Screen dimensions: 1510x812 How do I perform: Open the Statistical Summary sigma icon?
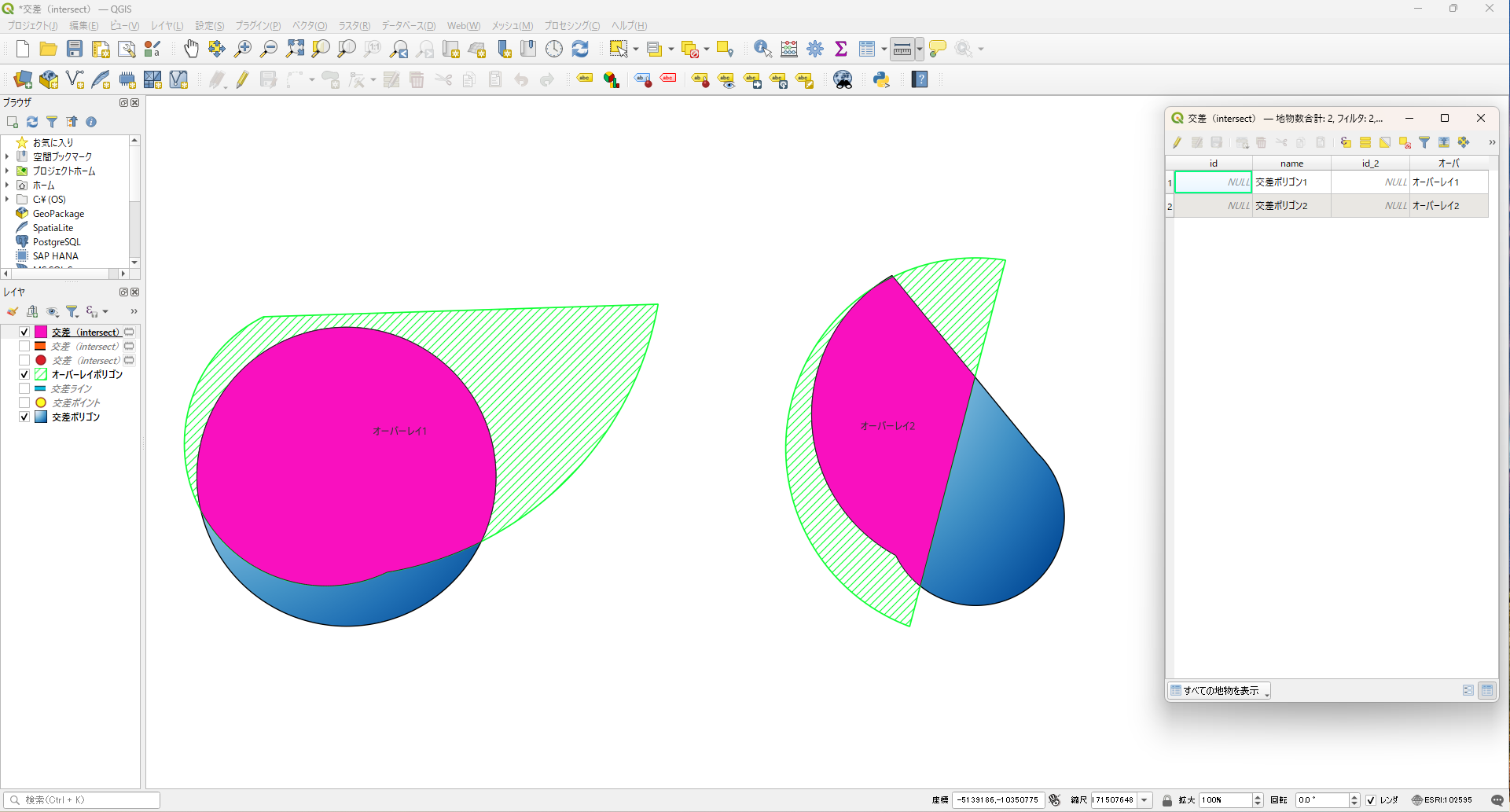[841, 50]
